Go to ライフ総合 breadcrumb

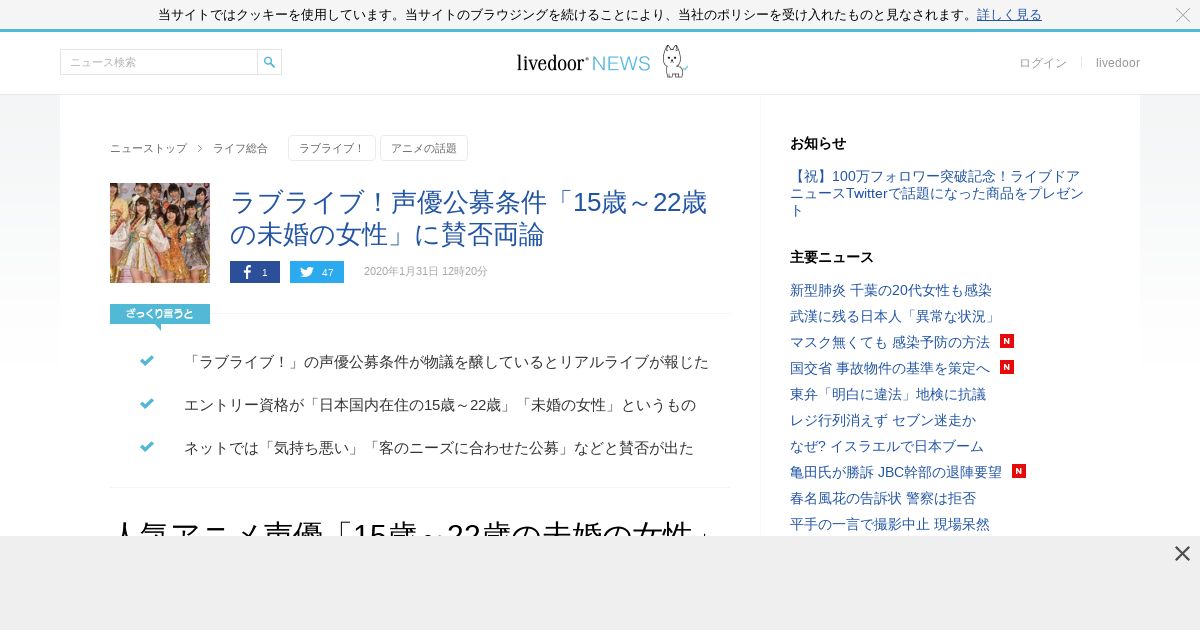[240, 148]
